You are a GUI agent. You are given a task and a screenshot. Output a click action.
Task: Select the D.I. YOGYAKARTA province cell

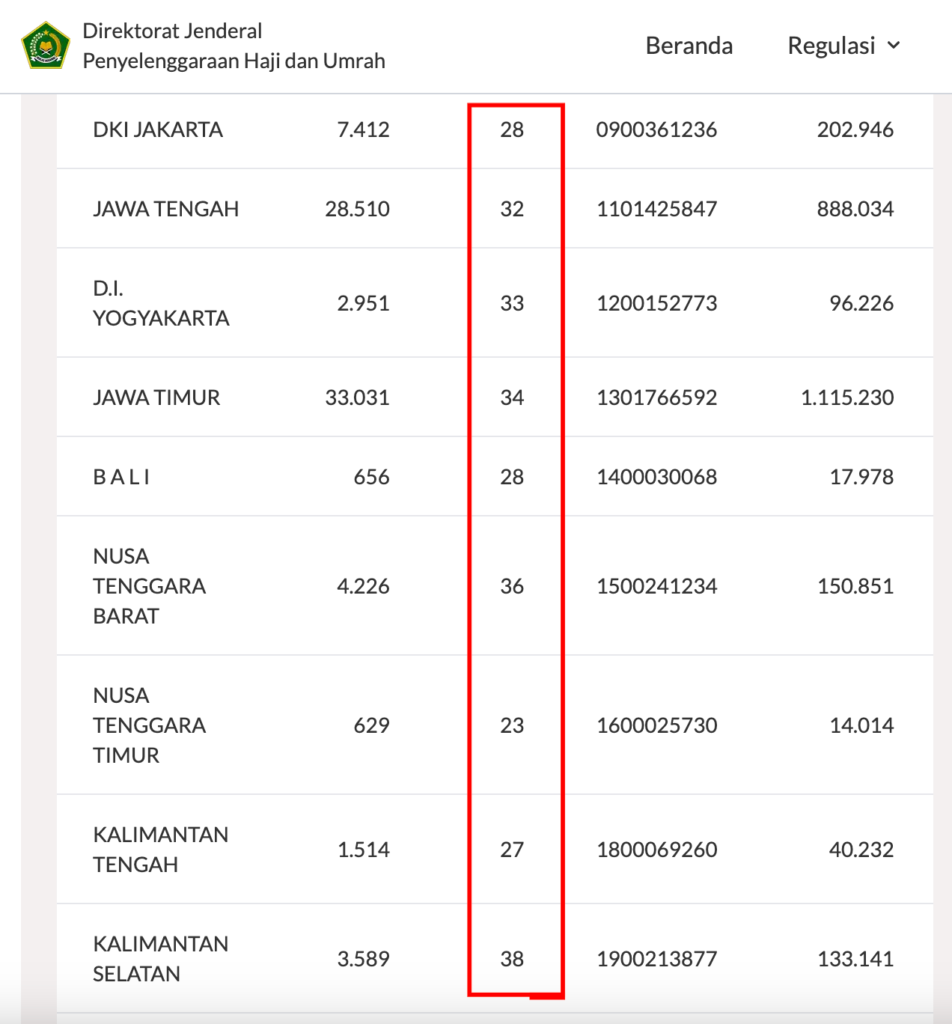tap(161, 303)
